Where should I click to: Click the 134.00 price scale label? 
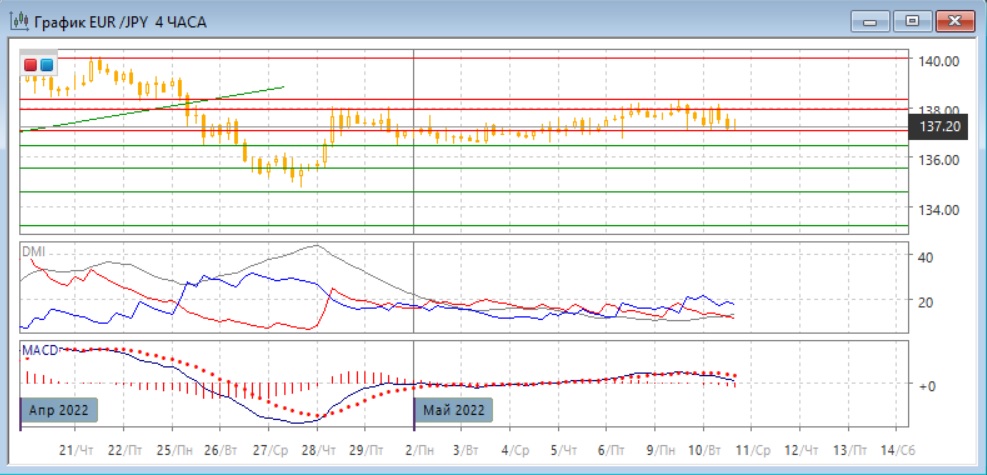[x=939, y=209]
